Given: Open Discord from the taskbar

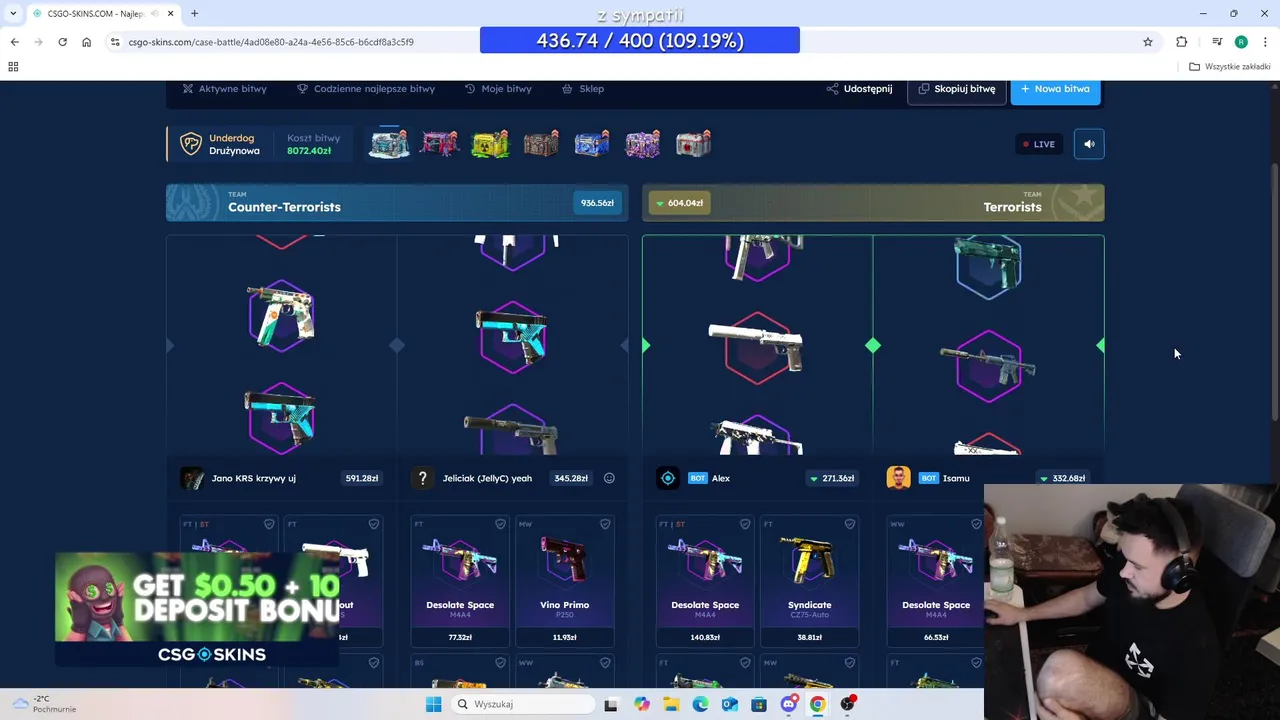Looking at the screenshot, I should (788, 704).
